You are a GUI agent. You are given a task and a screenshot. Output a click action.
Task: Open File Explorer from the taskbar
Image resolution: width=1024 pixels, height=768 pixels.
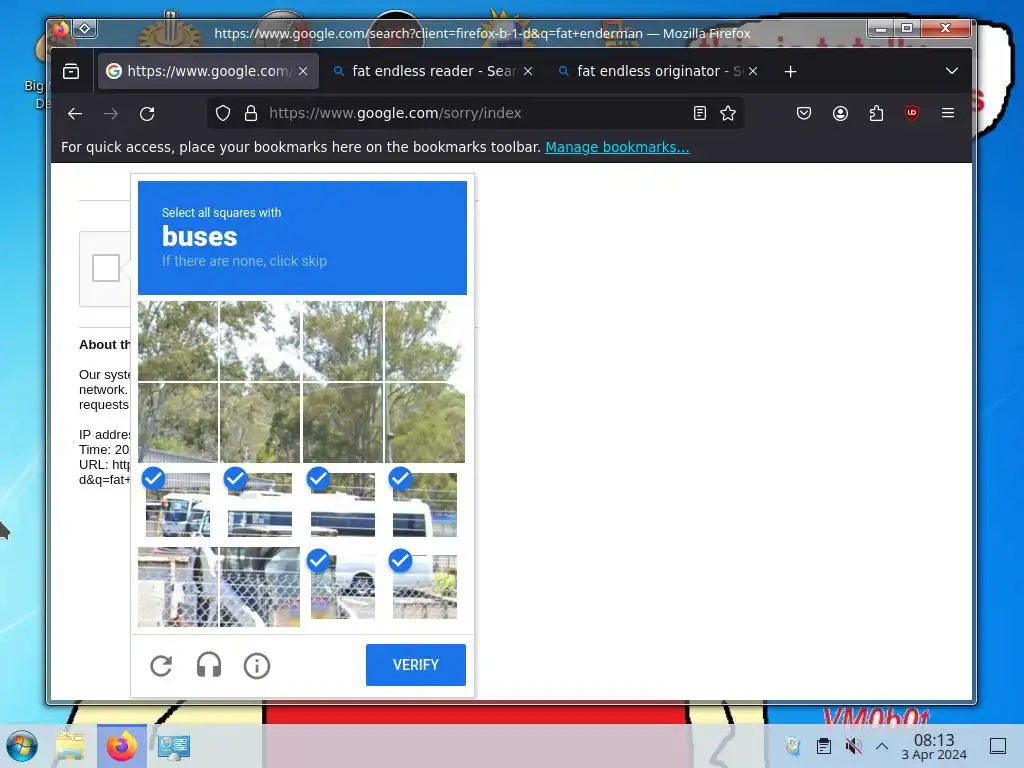click(70, 746)
